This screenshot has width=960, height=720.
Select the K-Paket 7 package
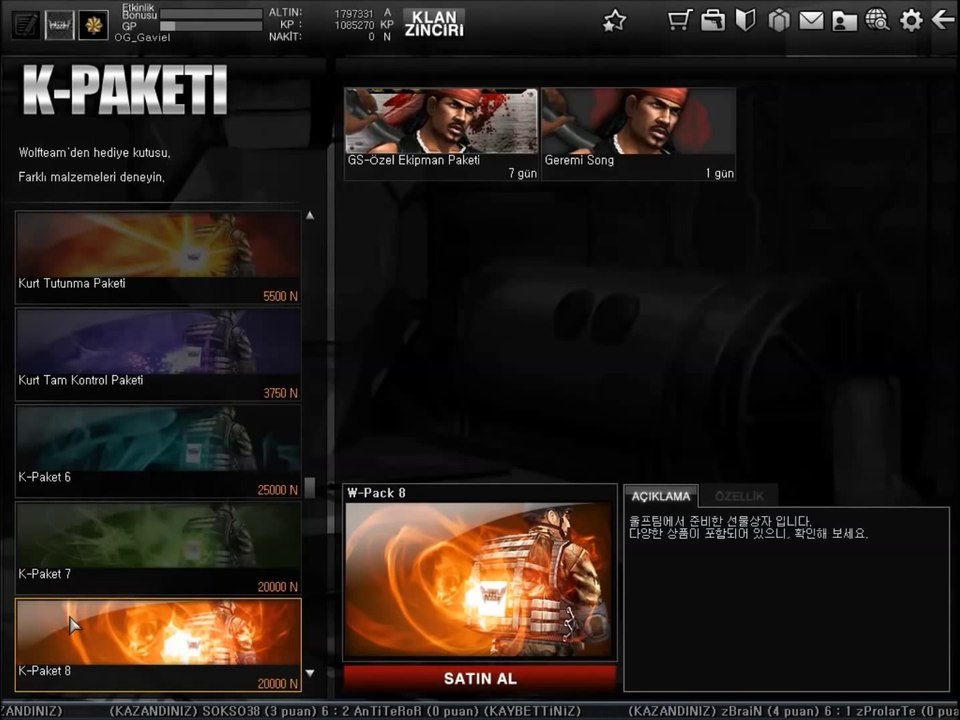158,548
